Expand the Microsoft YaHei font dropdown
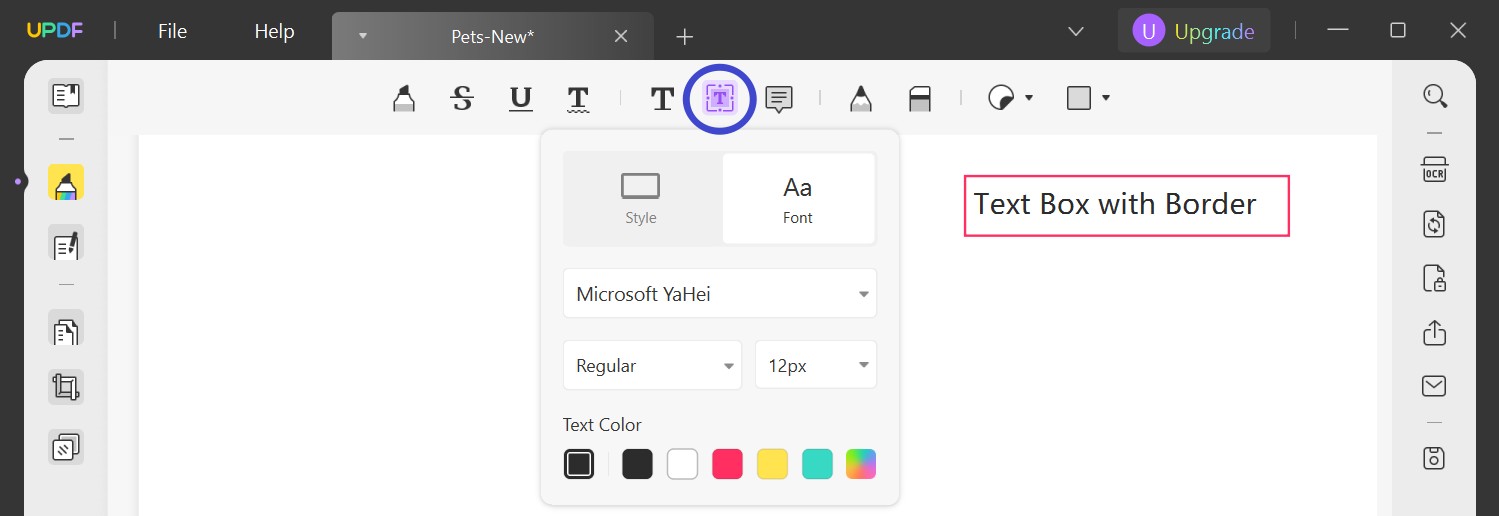1499x516 pixels. tap(719, 294)
